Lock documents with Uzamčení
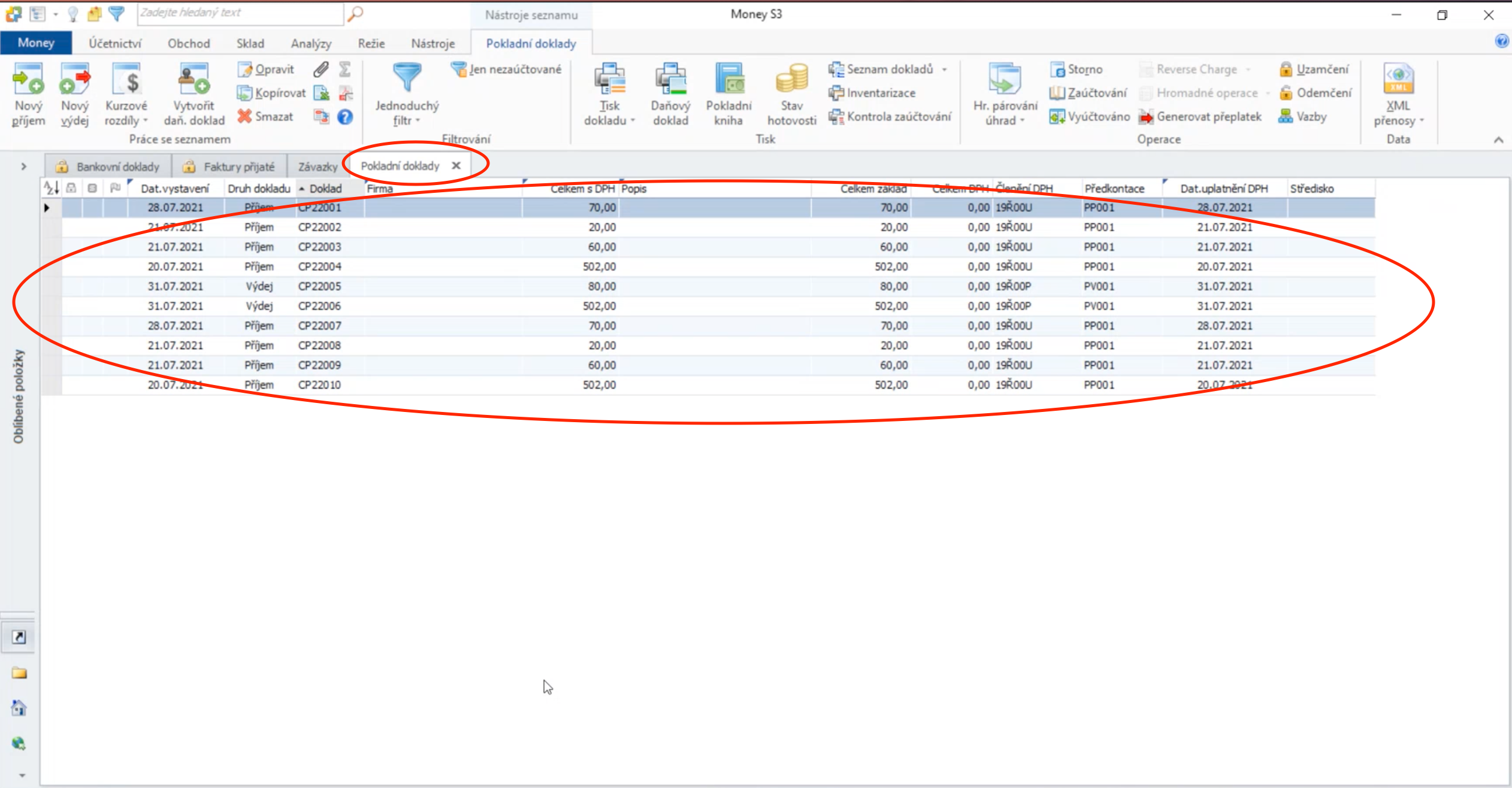 (1314, 69)
